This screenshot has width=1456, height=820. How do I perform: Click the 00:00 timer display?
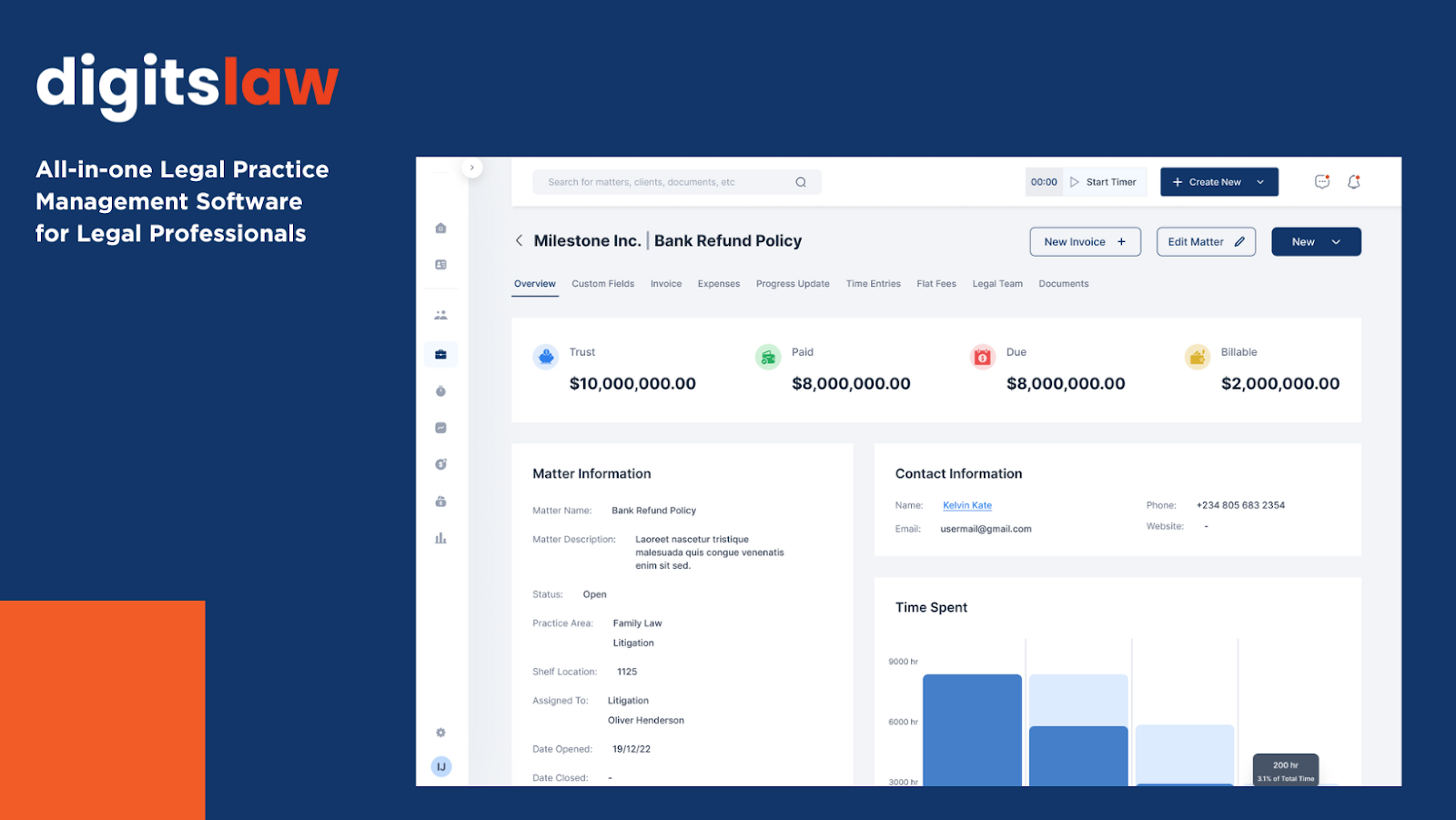pyautogui.click(x=1044, y=182)
